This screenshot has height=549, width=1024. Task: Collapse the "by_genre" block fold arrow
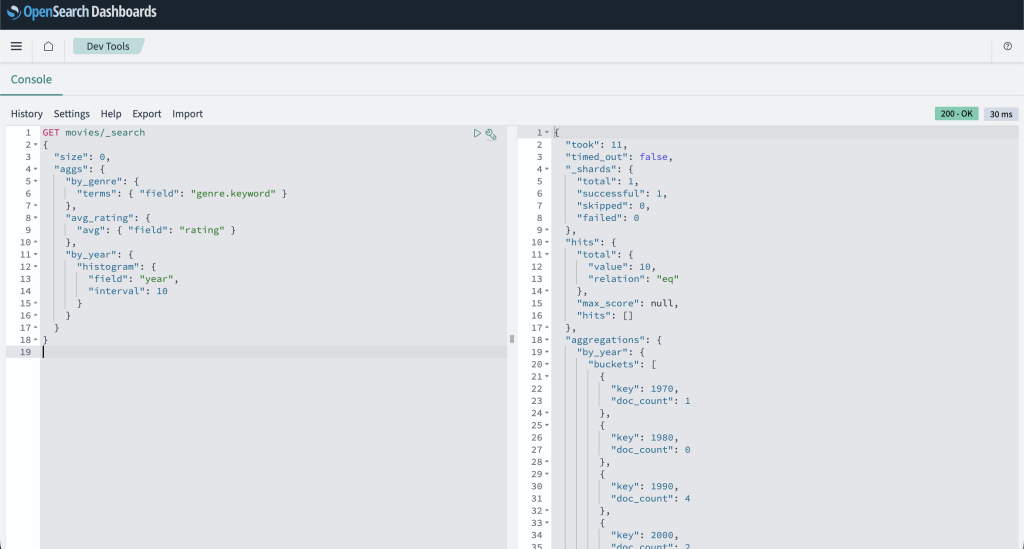point(37,181)
